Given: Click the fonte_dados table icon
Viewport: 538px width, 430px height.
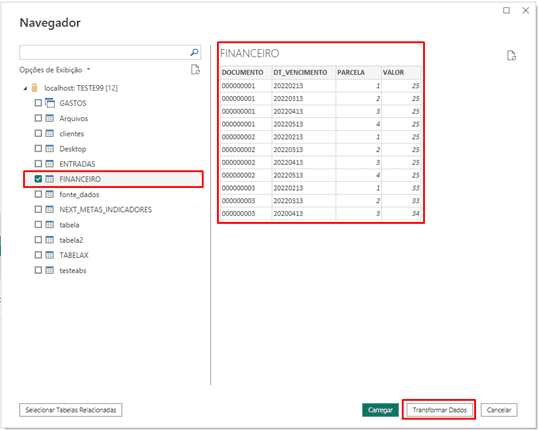Looking at the screenshot, I should click(50, 194).
